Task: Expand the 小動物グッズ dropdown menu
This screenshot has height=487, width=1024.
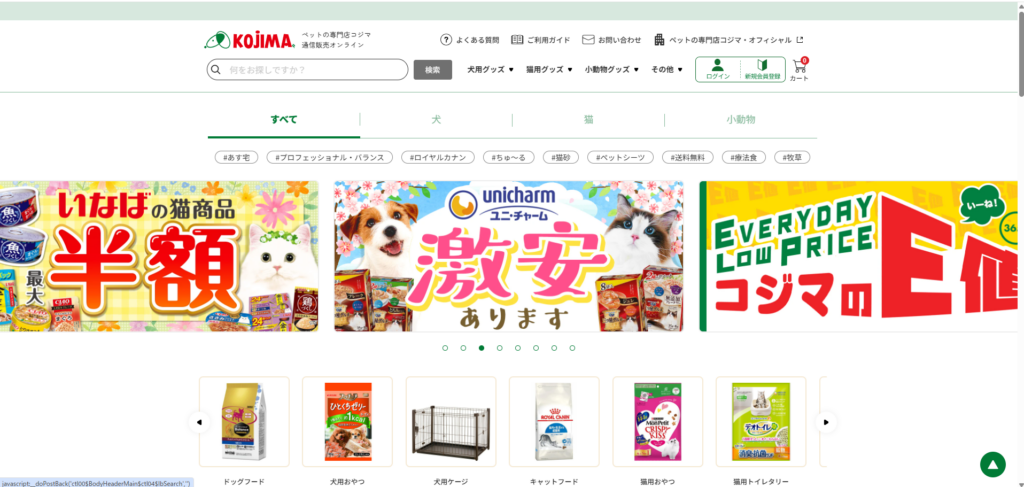Action: pyautogui.click(x=612, y=69)
